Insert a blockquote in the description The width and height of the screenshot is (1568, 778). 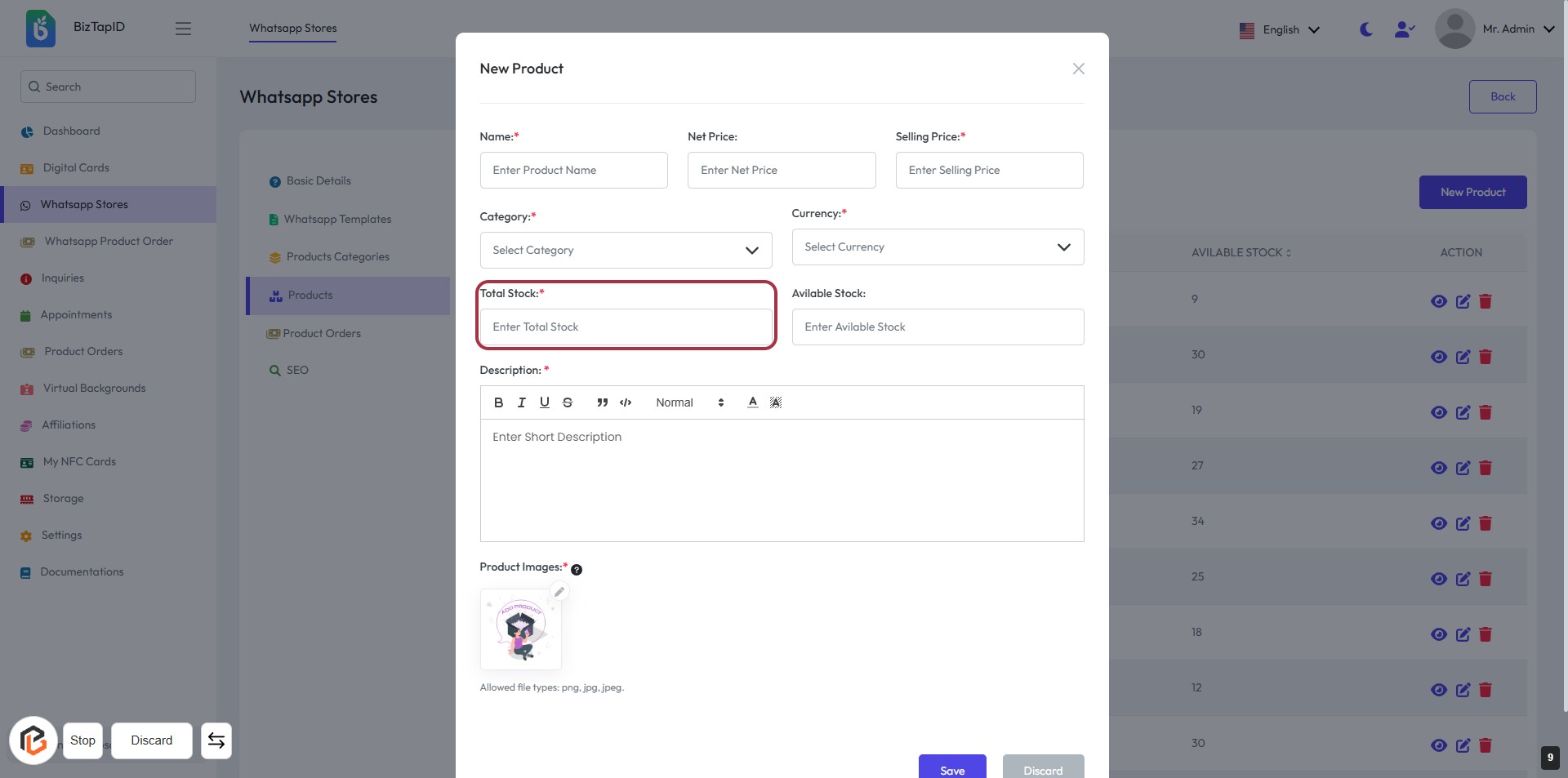tap(602, 402)
